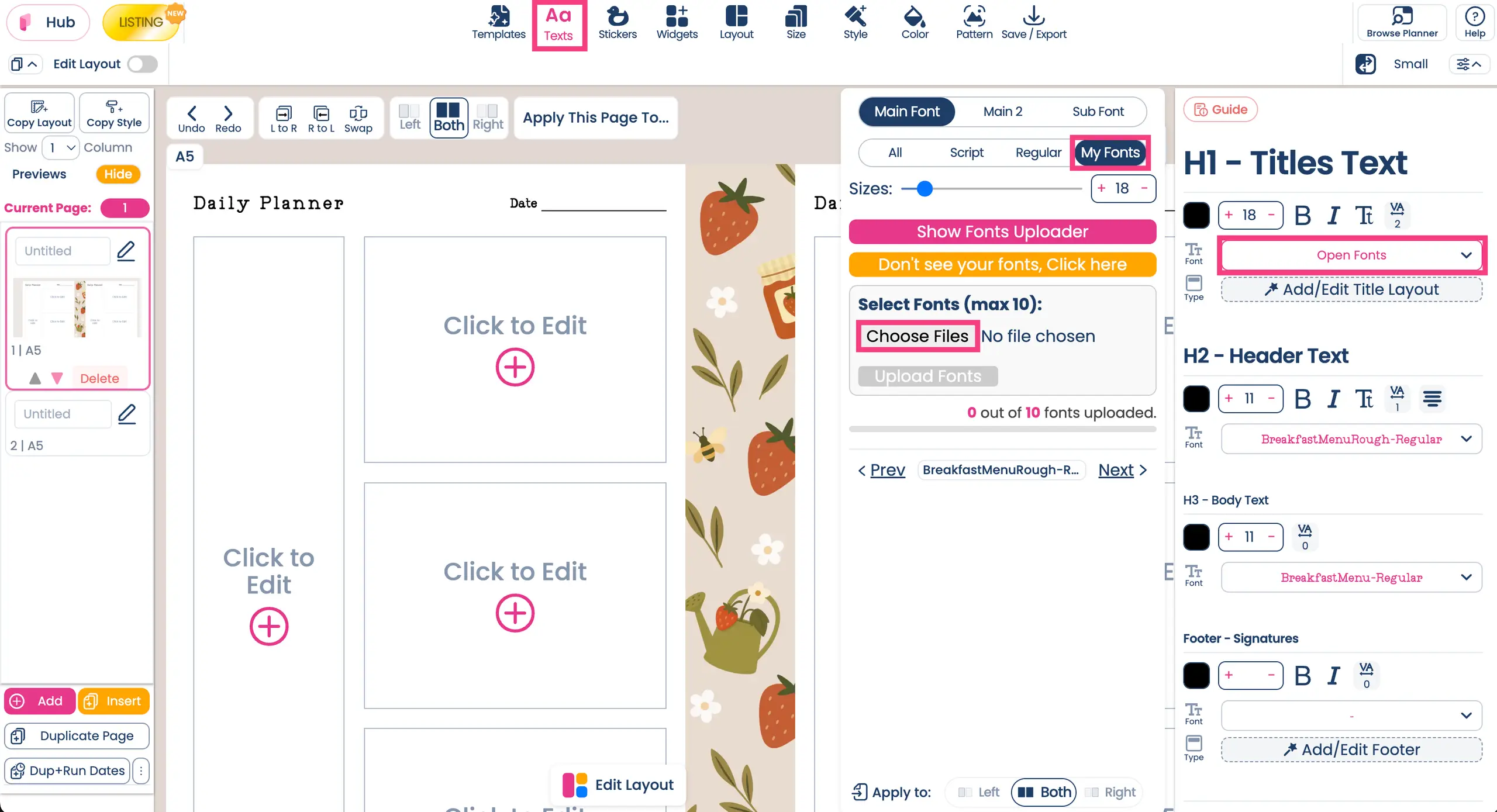Viewport: 1497px width, 812px height.
Task: Open the BreakfastMenu-Regular font dropdown
Action: (x=1351, y=578)
